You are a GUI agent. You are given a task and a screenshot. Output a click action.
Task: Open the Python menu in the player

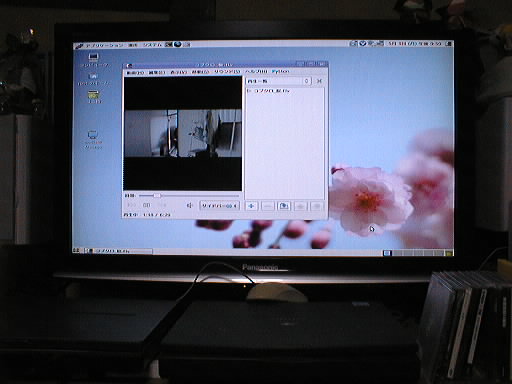pos(280,71)
